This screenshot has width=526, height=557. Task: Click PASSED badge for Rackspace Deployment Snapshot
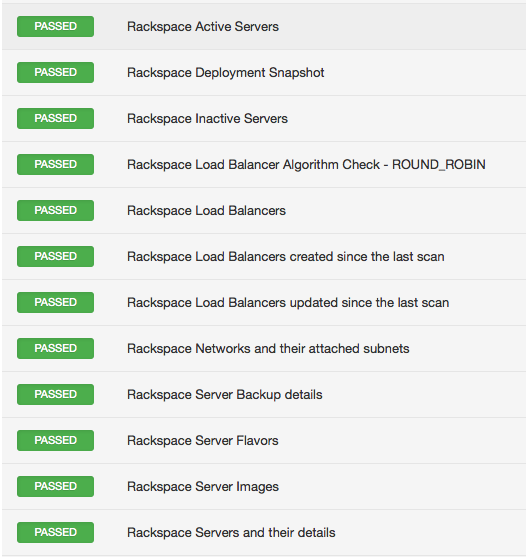tap(55, 72)
